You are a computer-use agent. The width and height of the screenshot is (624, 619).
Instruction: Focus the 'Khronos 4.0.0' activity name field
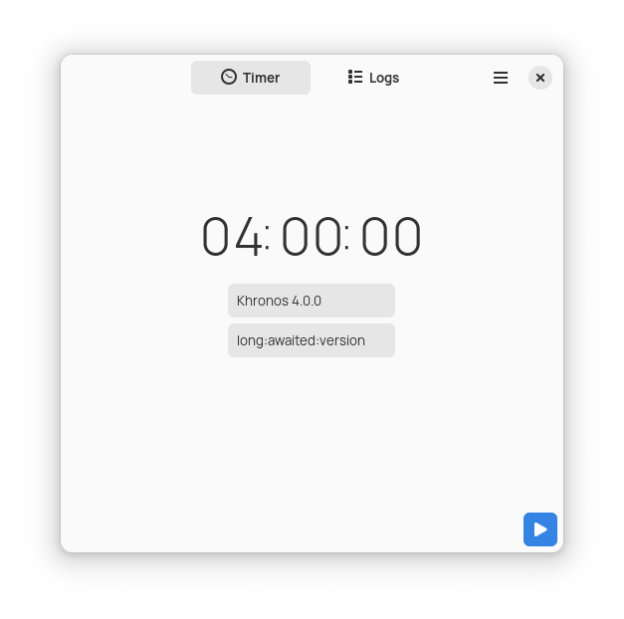[x=311, y=301]
